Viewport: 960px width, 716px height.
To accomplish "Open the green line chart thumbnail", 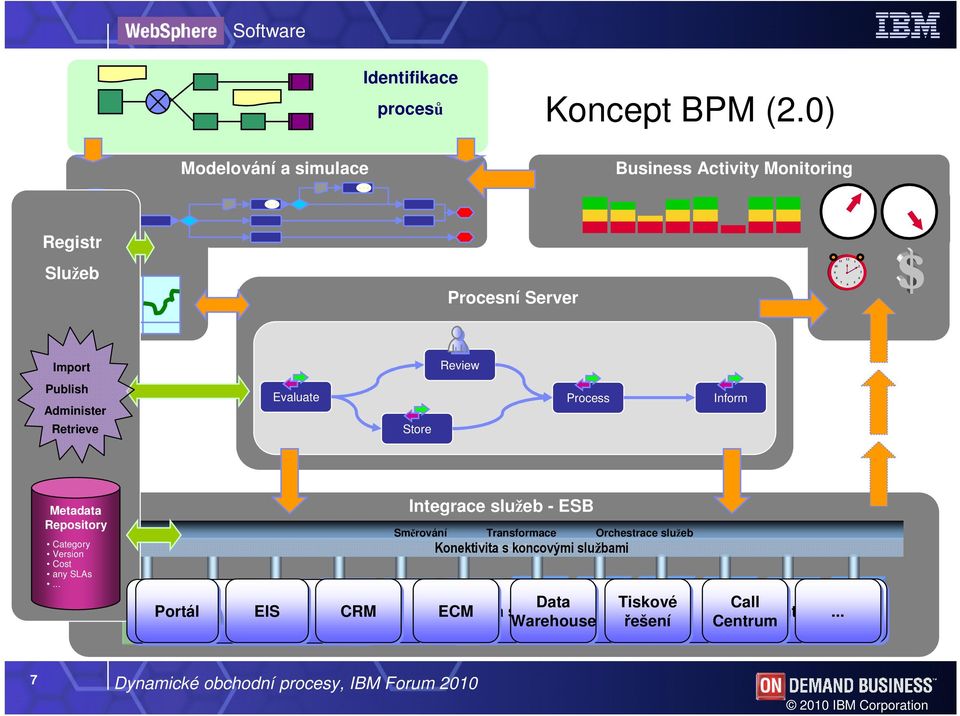I will tap(162, 304).
